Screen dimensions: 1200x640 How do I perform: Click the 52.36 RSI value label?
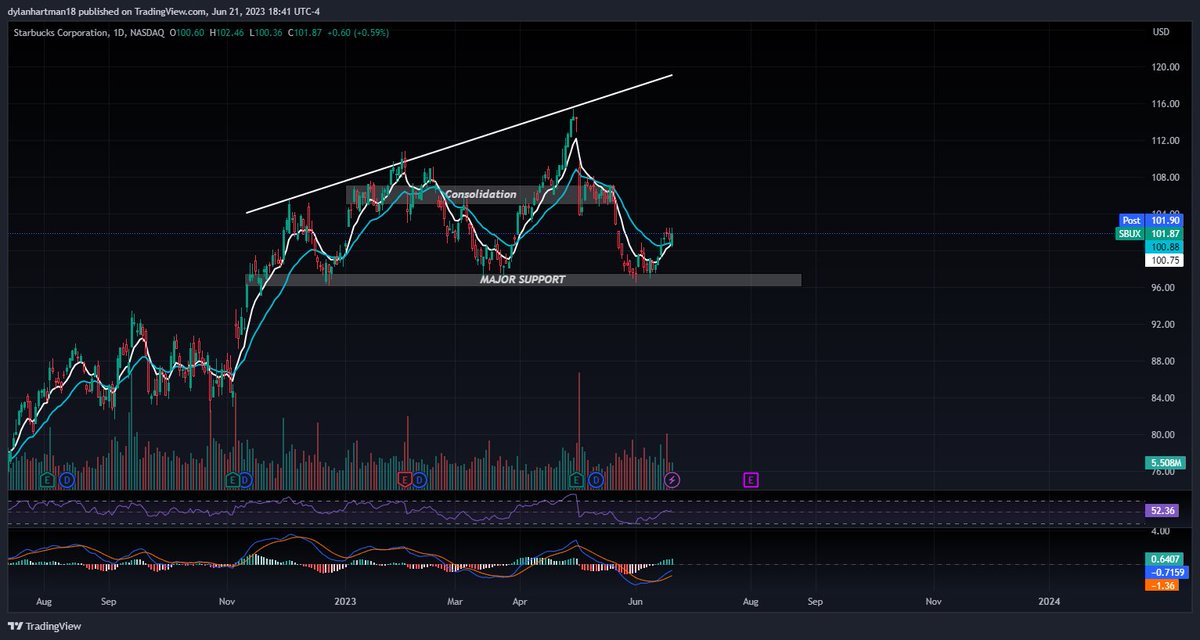click(x=1161, y=511)
